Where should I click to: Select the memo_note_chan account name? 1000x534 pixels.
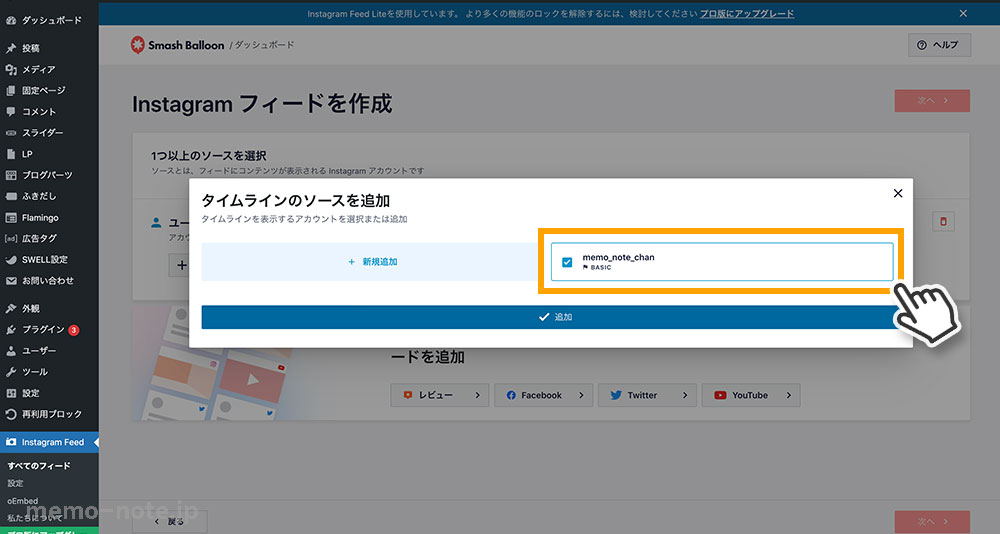(618, 257)
